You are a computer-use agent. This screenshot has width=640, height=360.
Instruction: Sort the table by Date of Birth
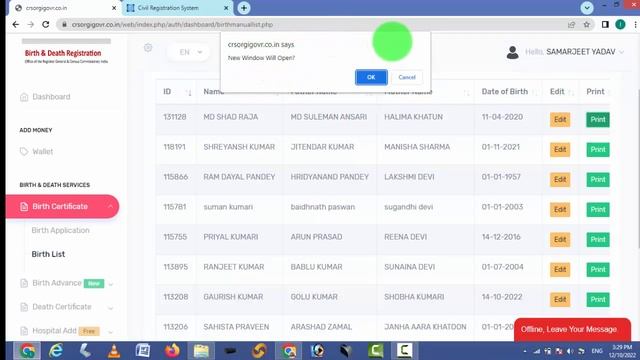509,92
